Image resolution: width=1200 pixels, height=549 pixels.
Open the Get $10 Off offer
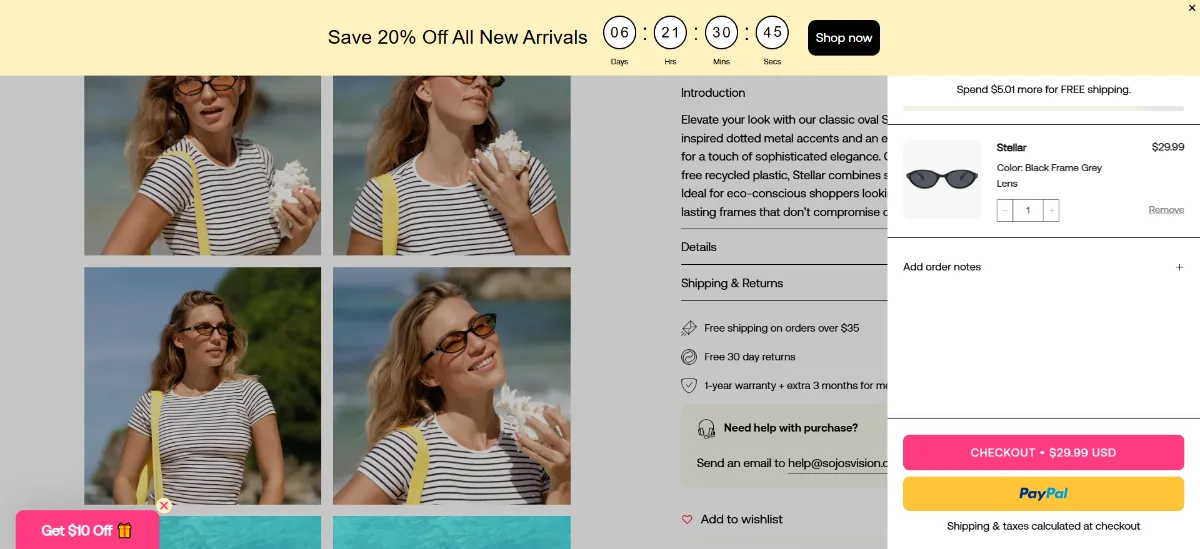click(x=87, y=530)
